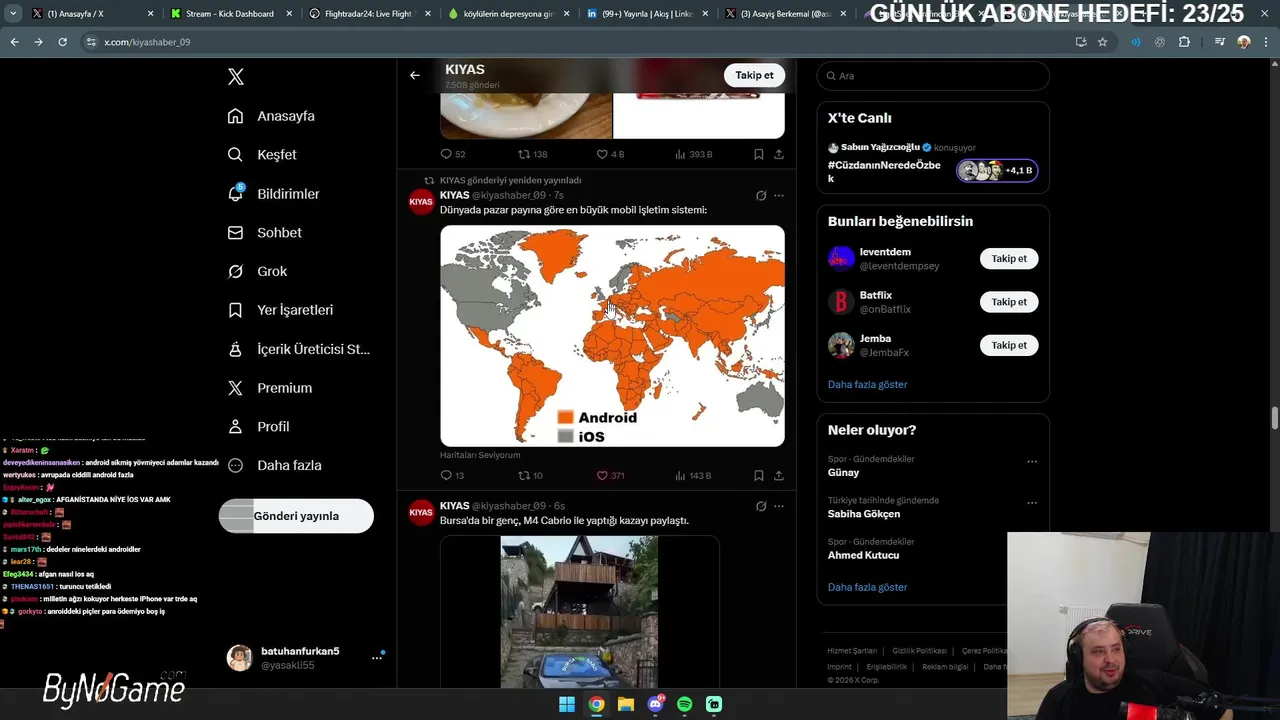The width and height of the screenshot is (1280, 720).
Task: Expand the Daha fazla sidebar menu
Action: pos(274,465)
